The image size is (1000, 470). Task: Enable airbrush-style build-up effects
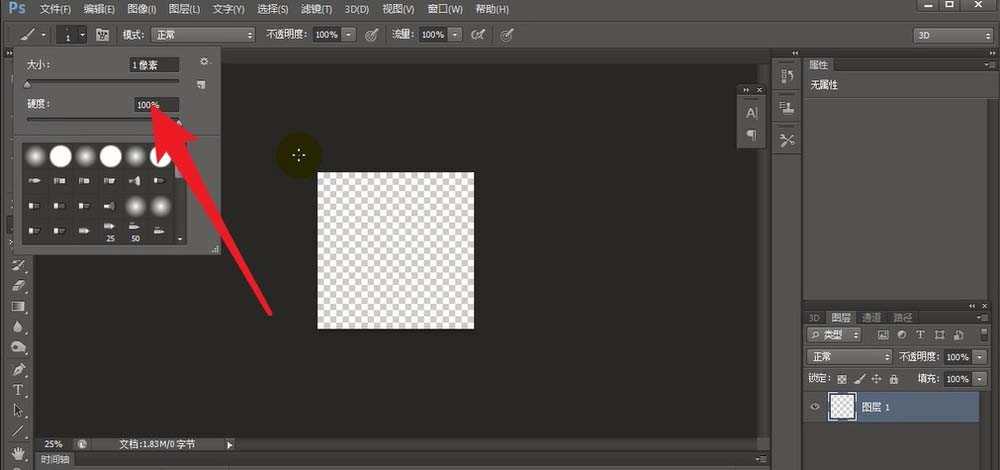click(x=478, y=34)
